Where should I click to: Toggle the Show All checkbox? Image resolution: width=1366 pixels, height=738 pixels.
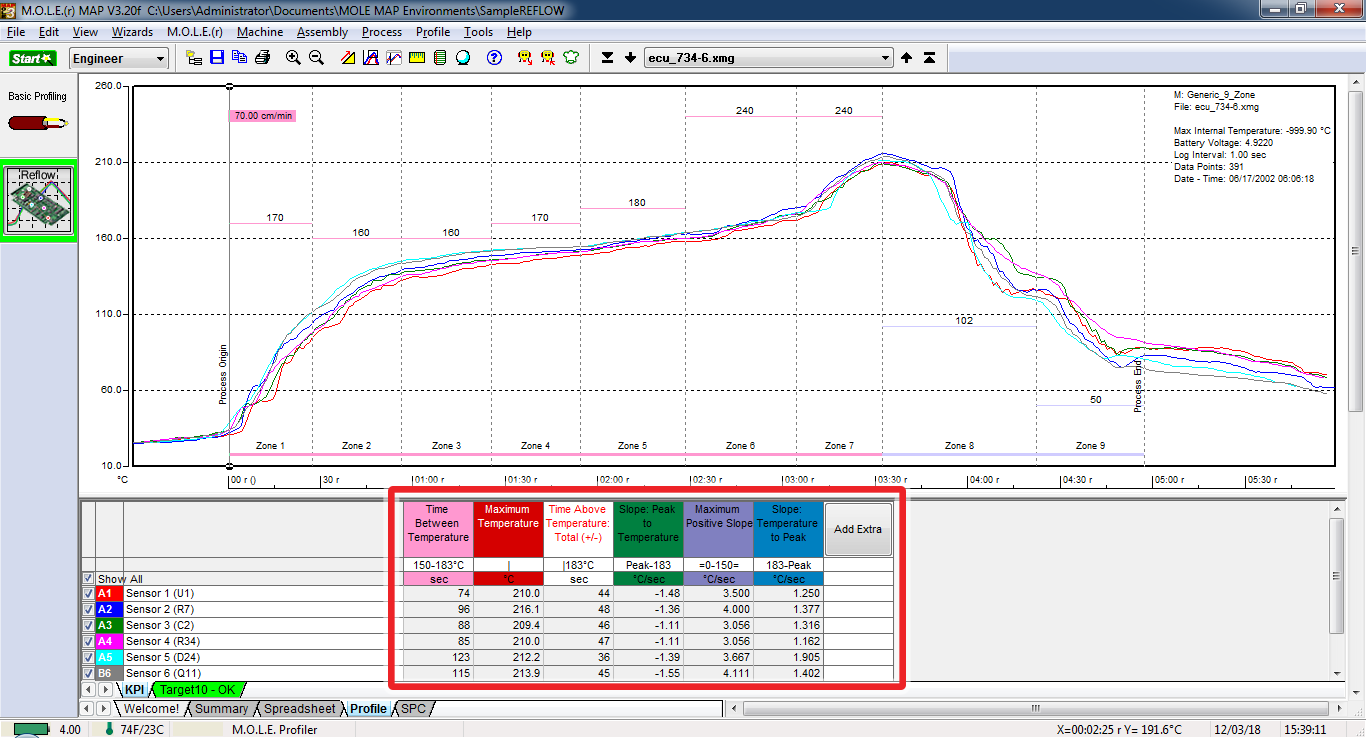tap(88, 579)
